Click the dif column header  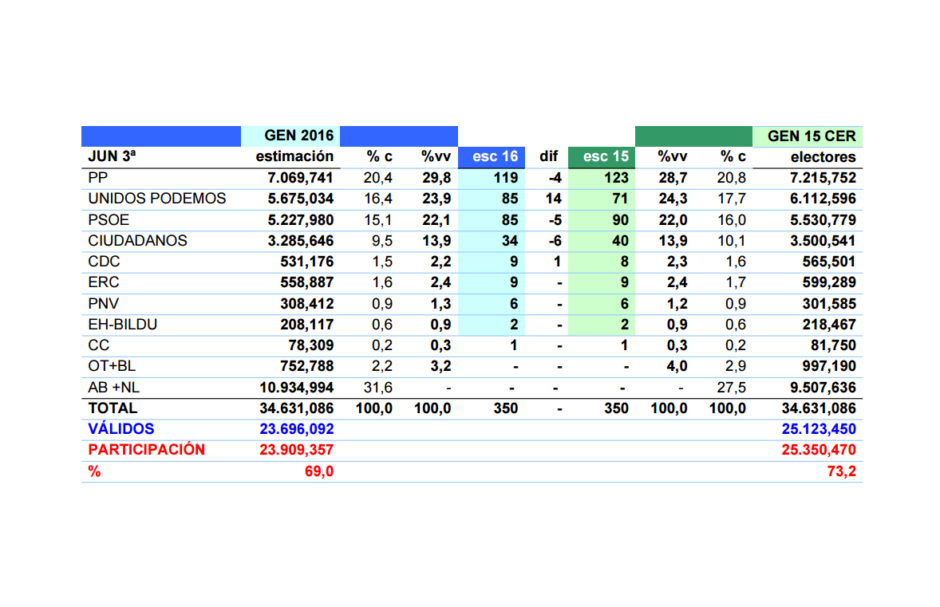(x=549, y=156)
